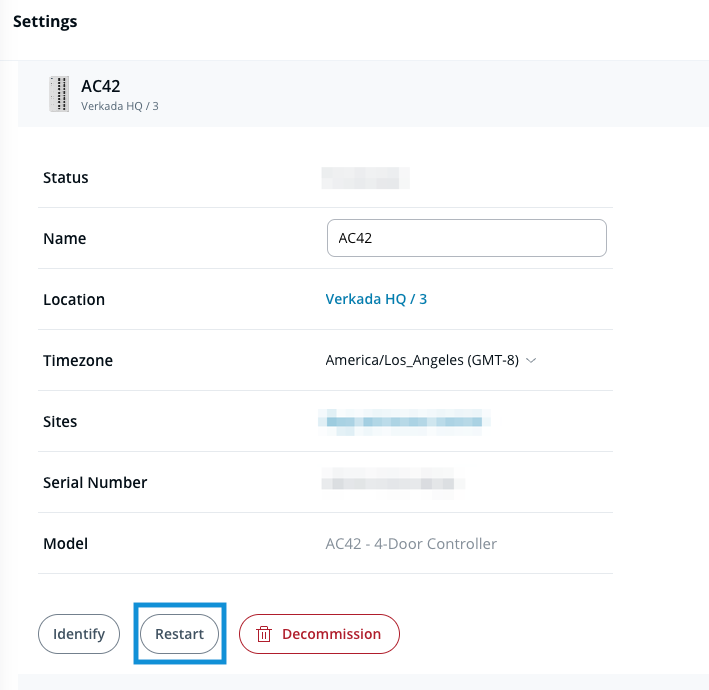Image resolution: width=709 pixels, height=690 pixels.
Task: Click the trash icon in Decommission button
Action: (264, 634)
